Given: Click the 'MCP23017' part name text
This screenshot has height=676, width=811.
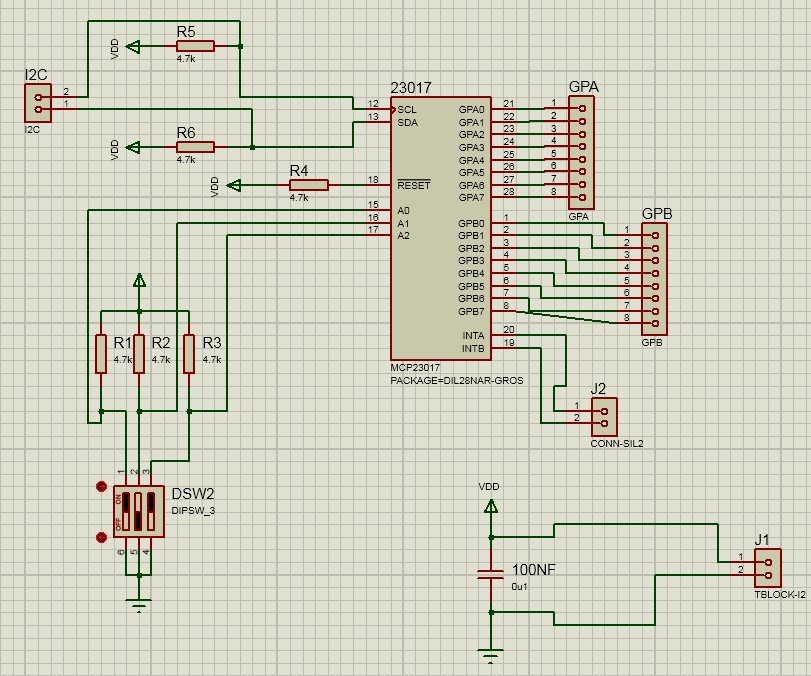Looking at the screenshot, I should 415,368.
